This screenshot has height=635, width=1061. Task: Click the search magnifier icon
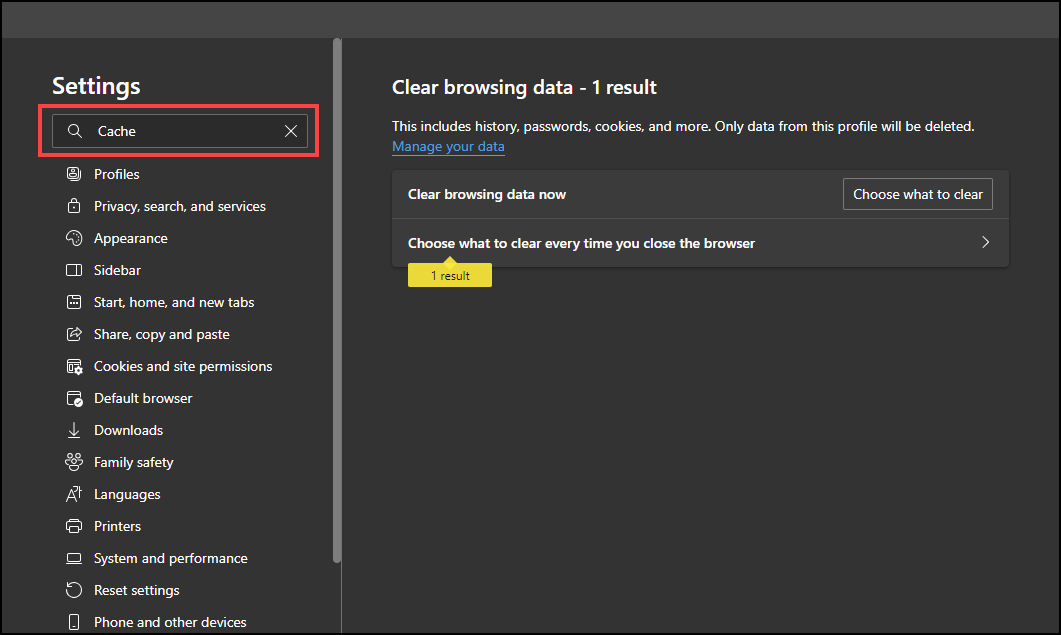point(74,131)
